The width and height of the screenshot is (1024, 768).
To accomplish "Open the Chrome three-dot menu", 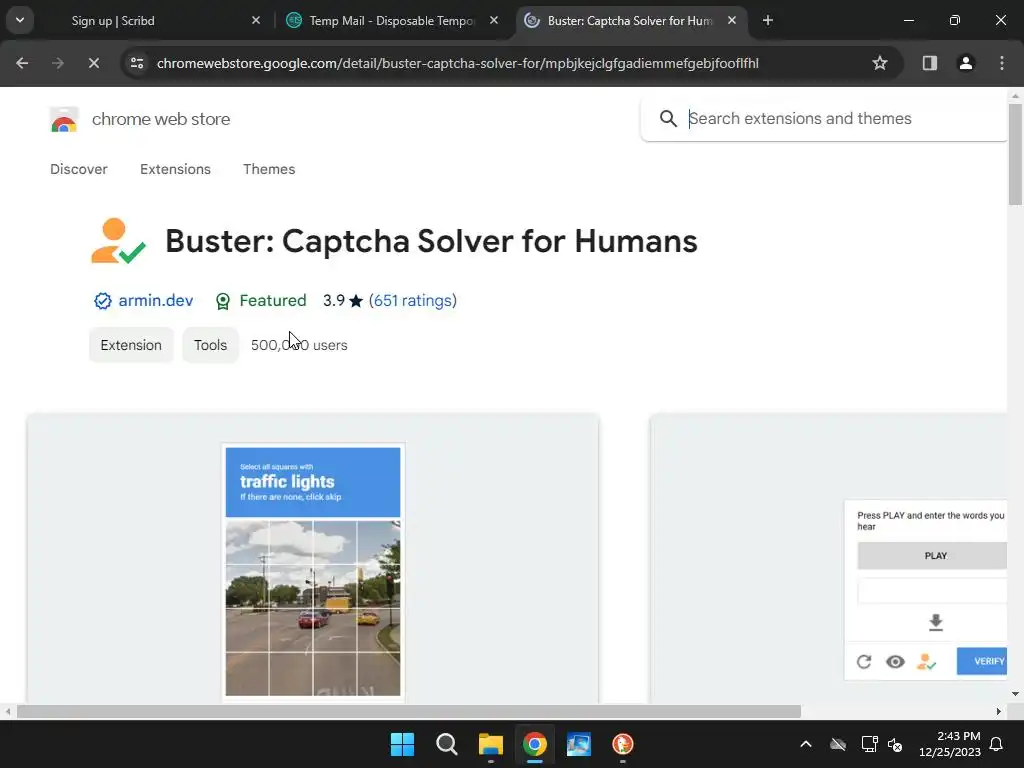I will 1002,63.
